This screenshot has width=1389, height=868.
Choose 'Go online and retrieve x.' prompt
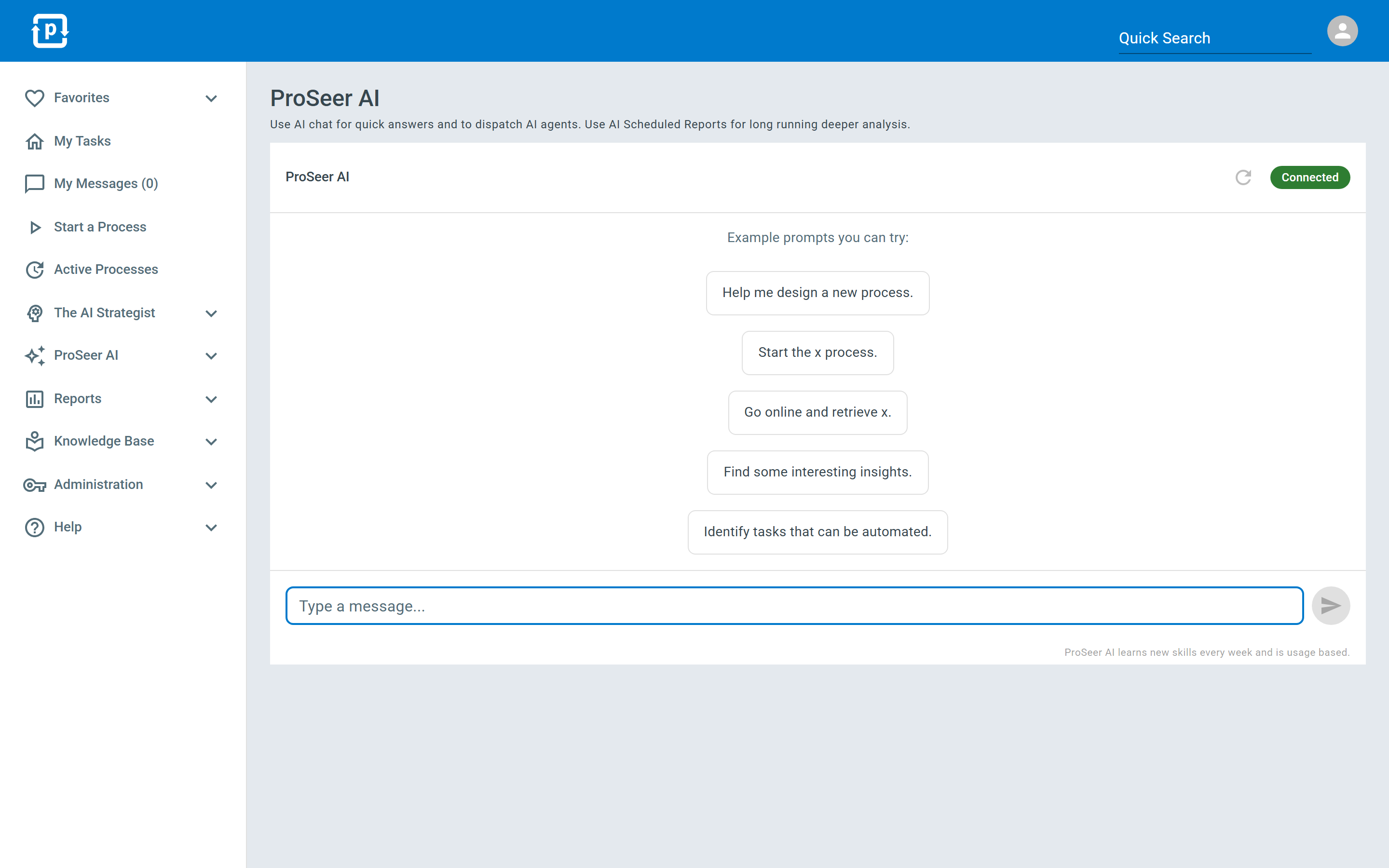coord(817,412)
